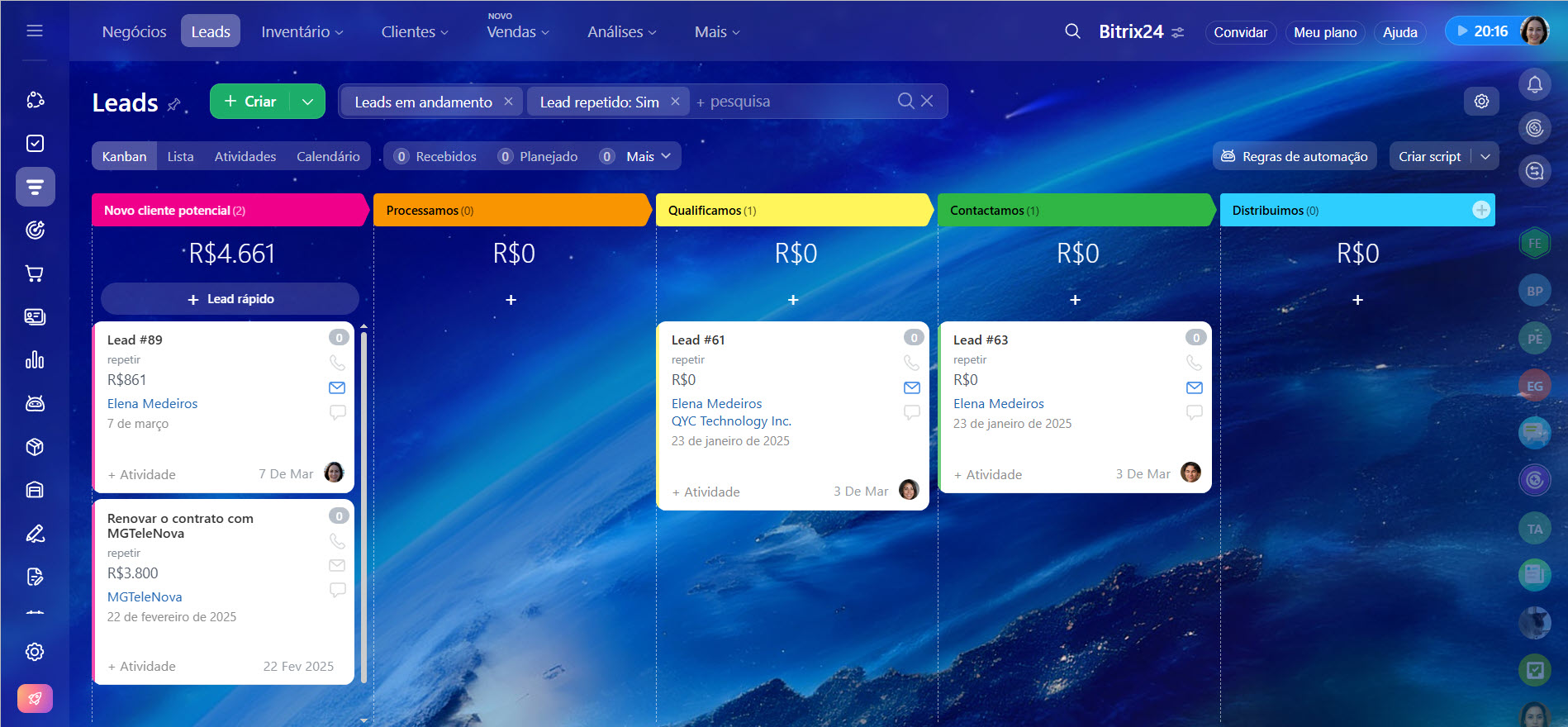Remove the 'Leads em andamento' filter chip
The height and width of the screenshot is (727, 1568).
(508, 101)
